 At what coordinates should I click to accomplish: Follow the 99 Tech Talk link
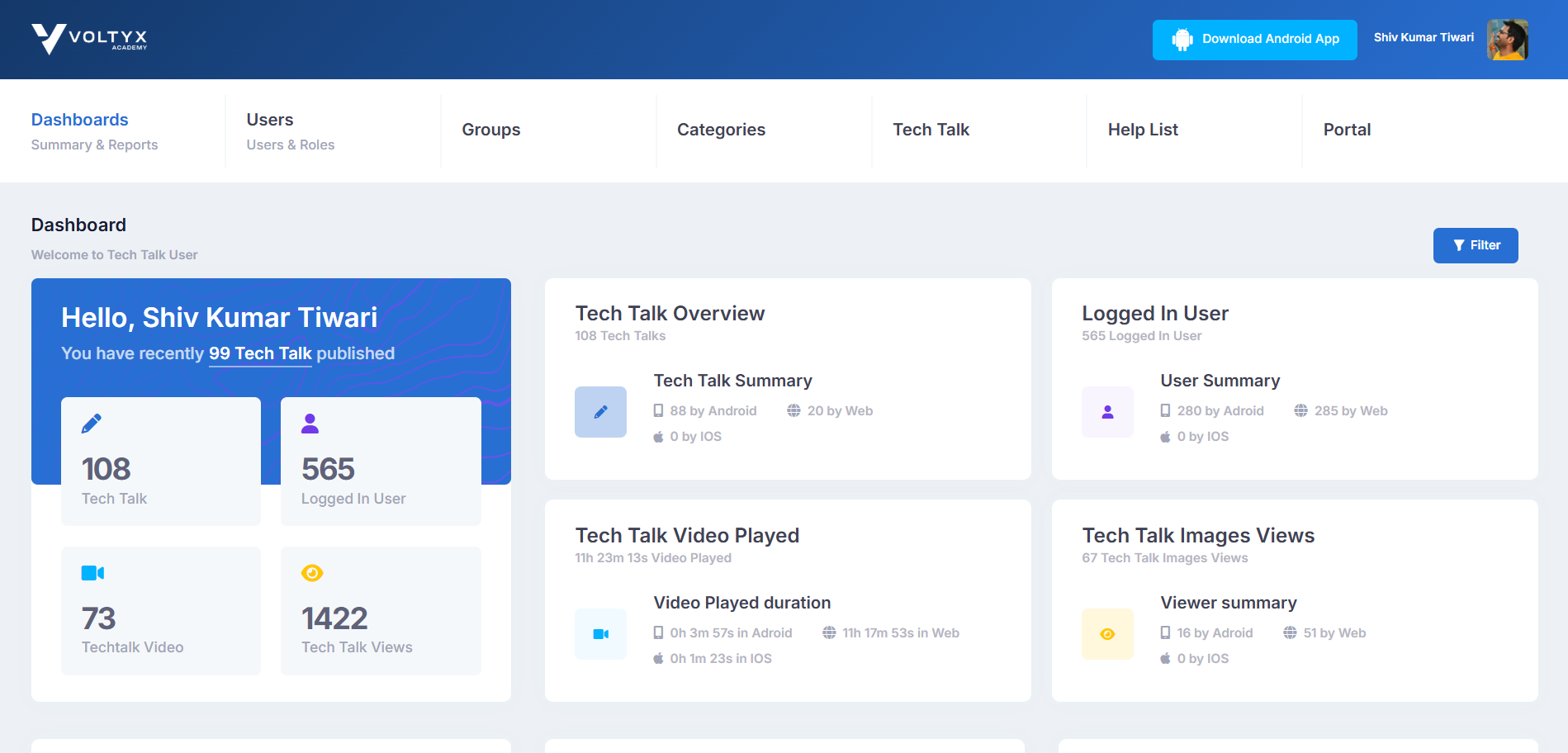pos(260,353)
